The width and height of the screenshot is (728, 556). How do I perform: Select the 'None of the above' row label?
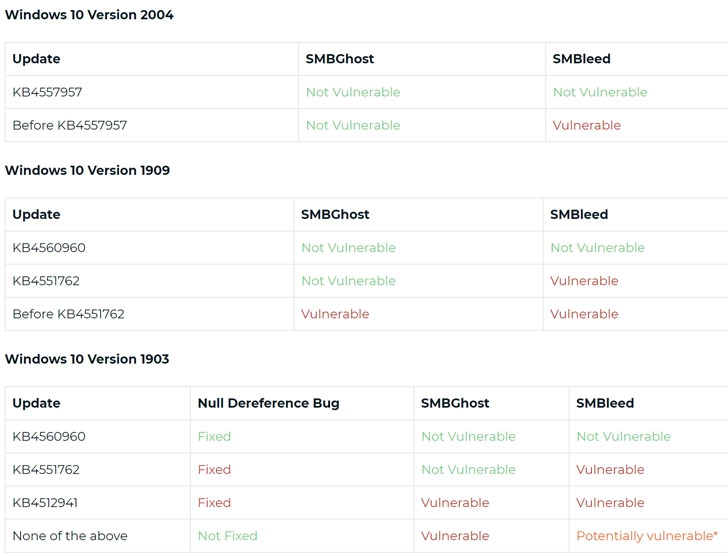click(70, 536)
